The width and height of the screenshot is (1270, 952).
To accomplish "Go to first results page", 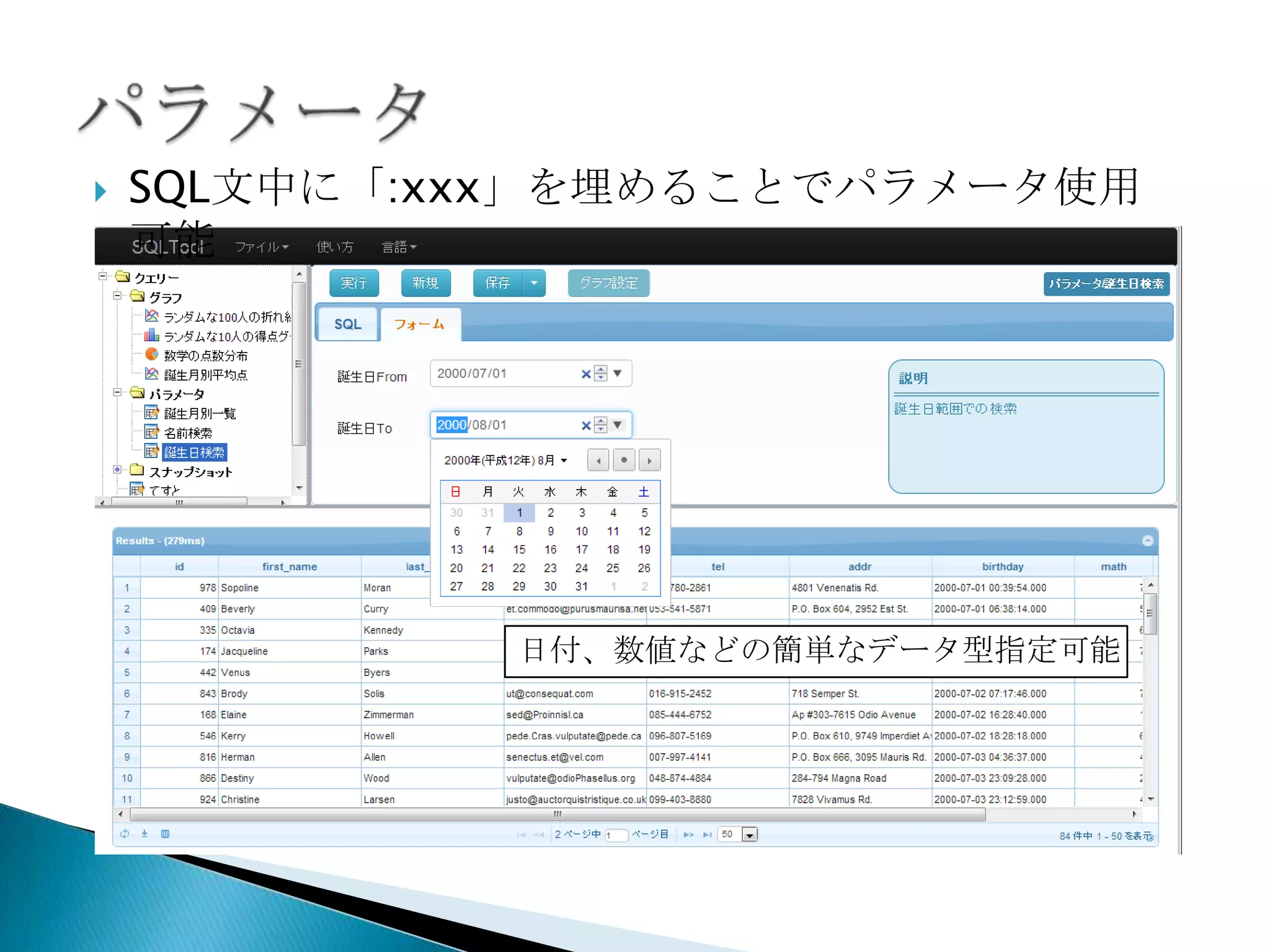I will pyautogui.click(x=521, y=835).
